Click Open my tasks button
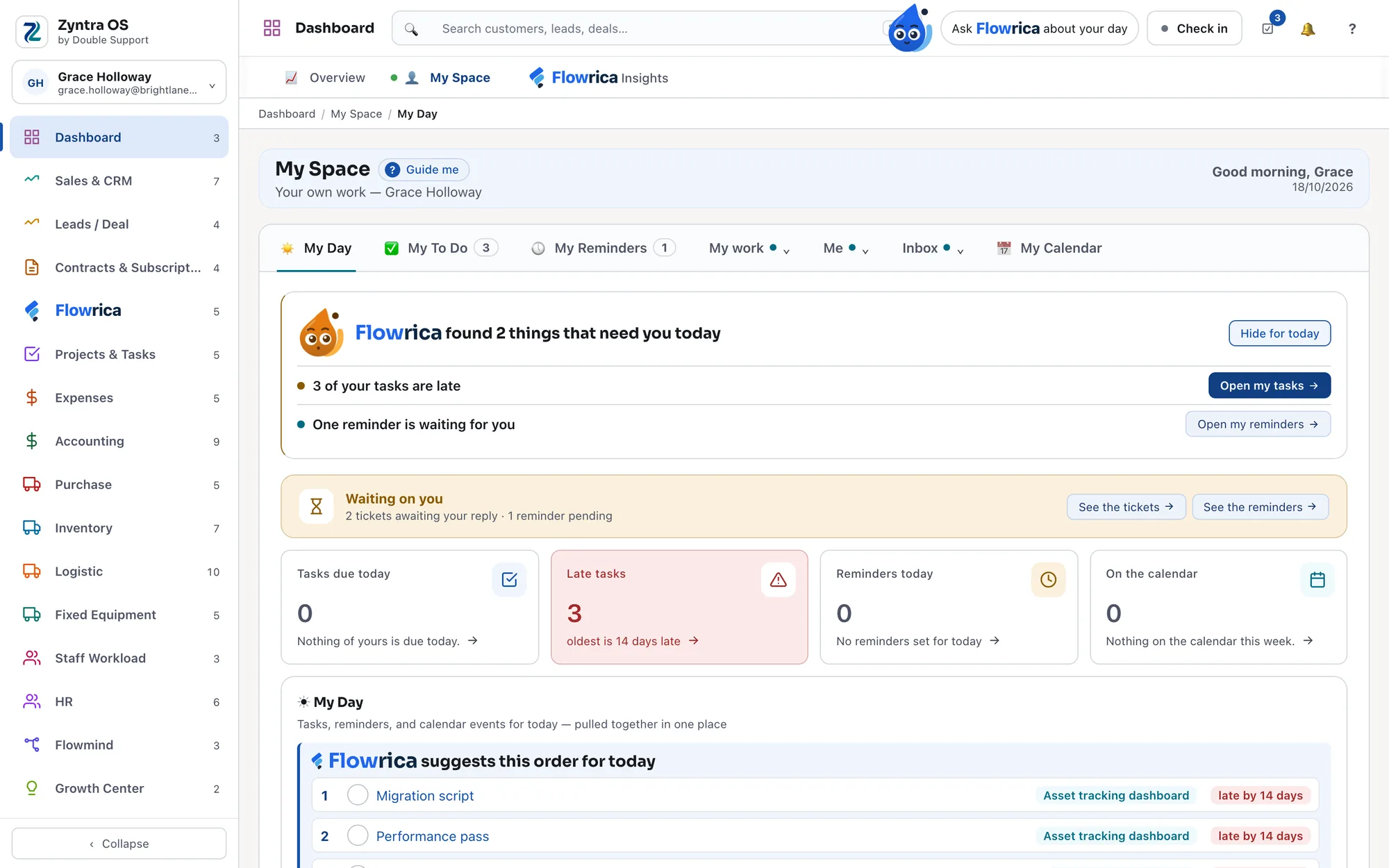Screen dimensions: 1389x868 (x=1269, y=385)
